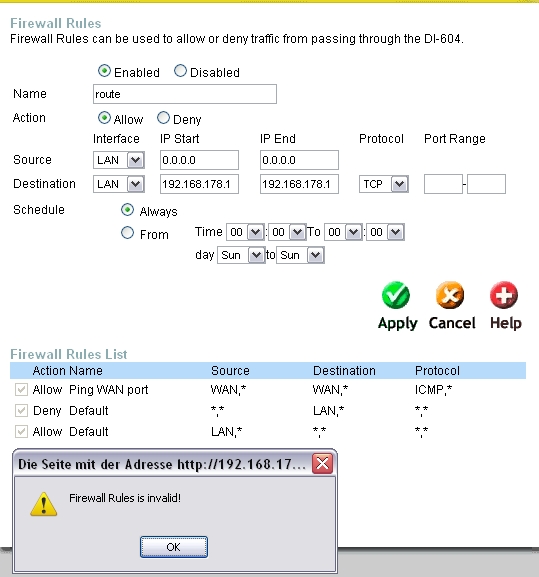Click the Help text label

[x=506, y=323]
